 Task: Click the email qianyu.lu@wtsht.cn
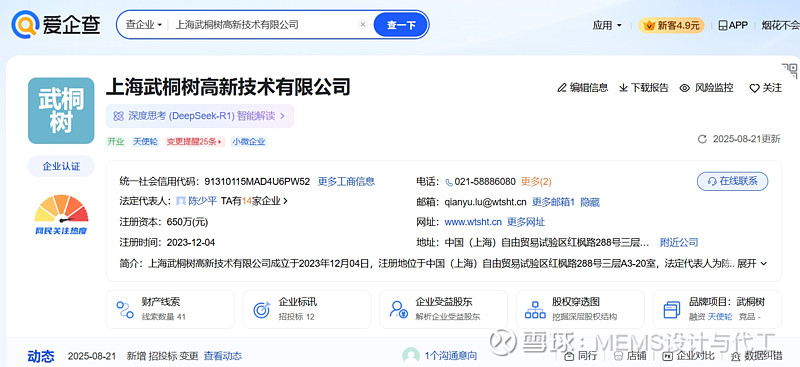coord(485,202)
